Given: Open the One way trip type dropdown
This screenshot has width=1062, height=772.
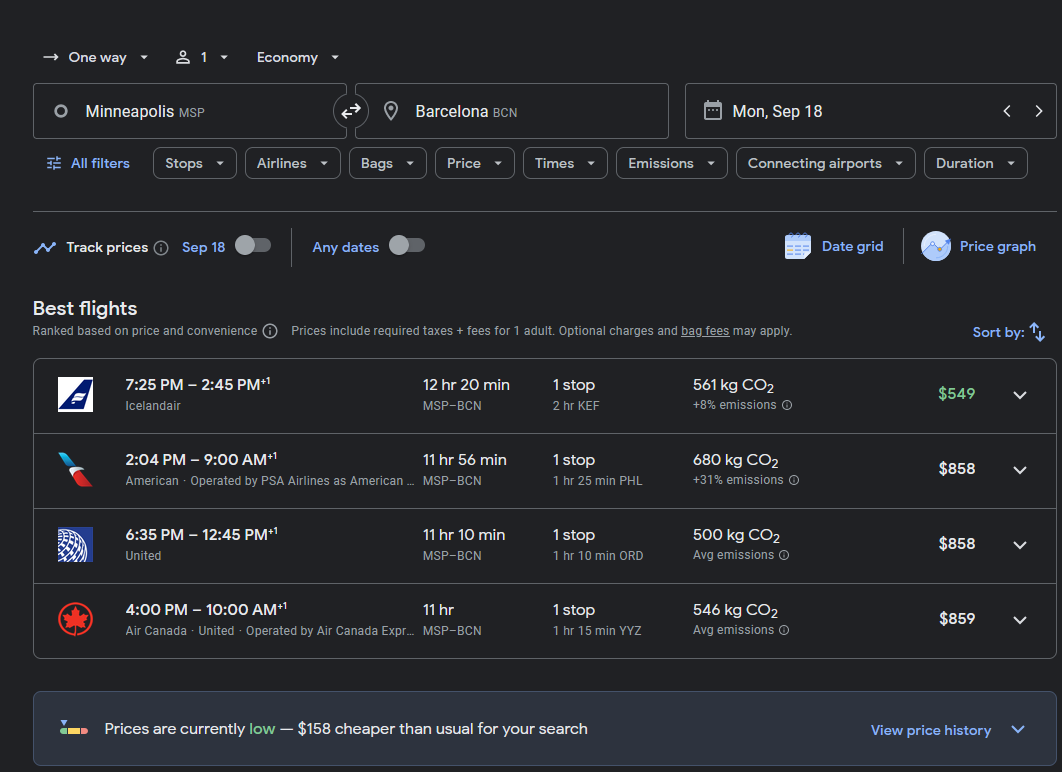Looking at the screenshot, I should click(x=95, y=58).
